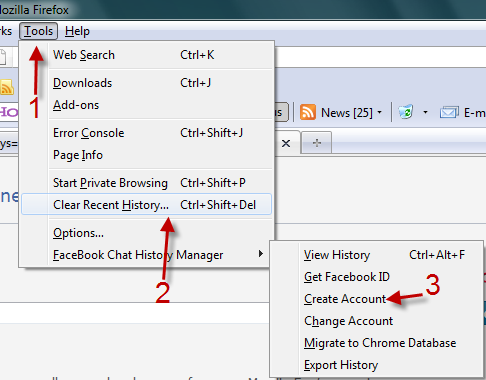Viewport: 486px width, 380px height.
Task: Click Create Account in submenu
Action: tap(377, 299)
